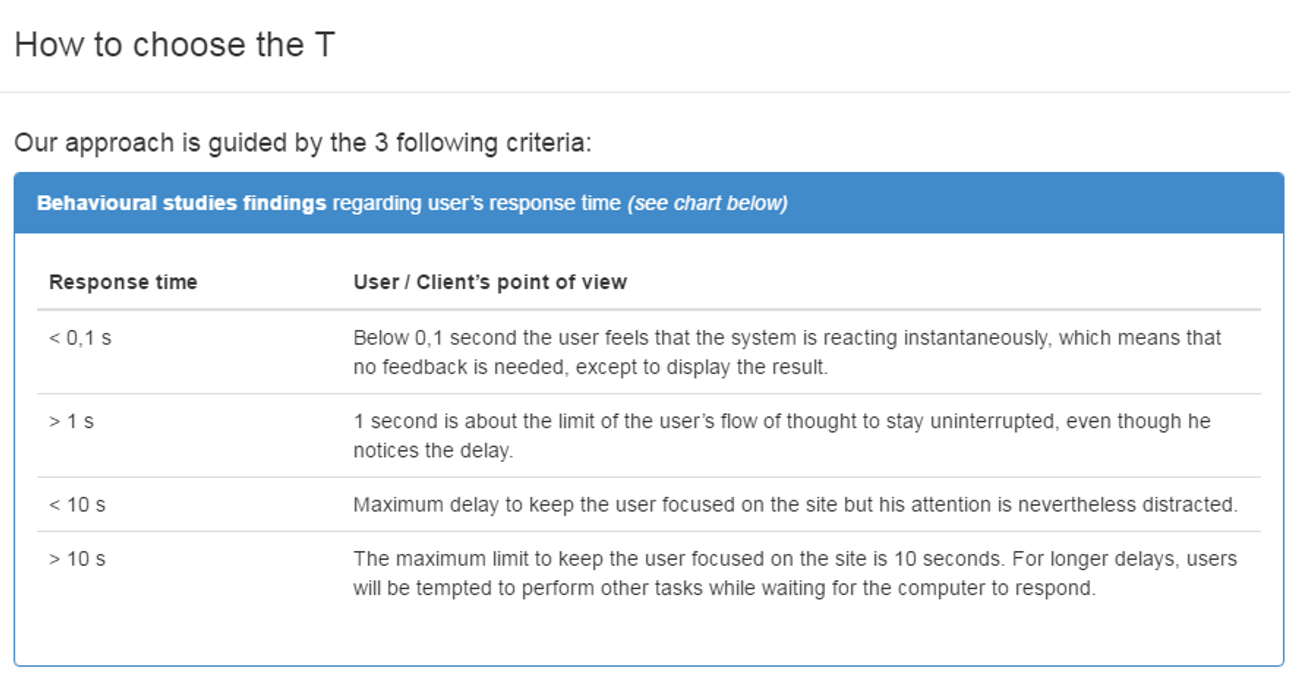Click the 'How to choose the T' heading
The width and height of the screenshot is (1290, 676).
point(174,45)
